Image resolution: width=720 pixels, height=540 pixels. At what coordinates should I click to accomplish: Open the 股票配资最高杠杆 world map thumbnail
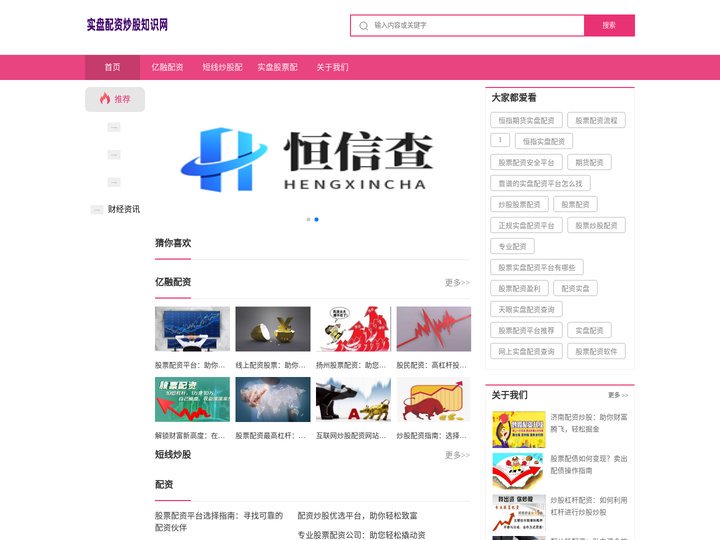273,399
